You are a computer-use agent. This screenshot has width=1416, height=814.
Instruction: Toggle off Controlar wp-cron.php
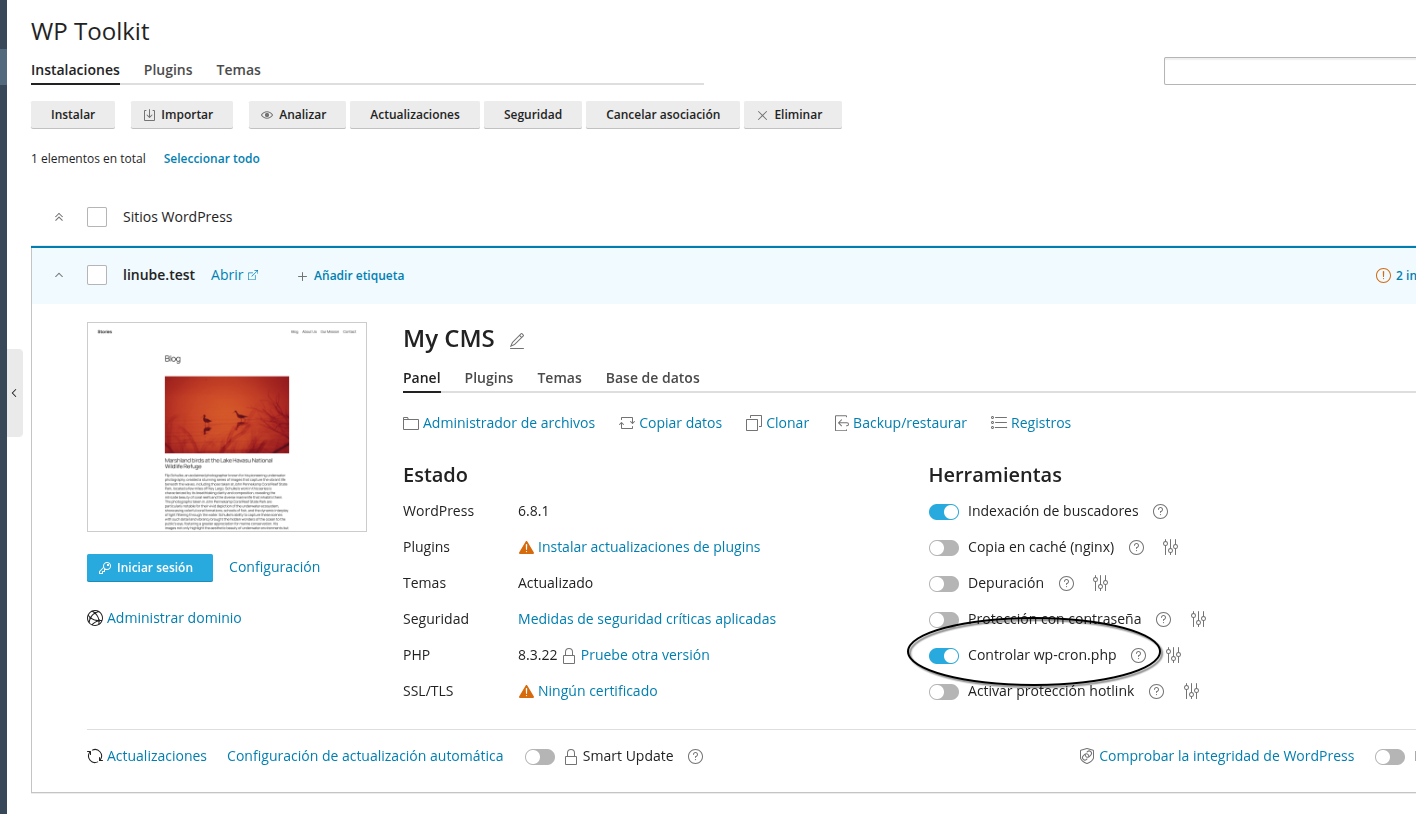point(944,656)
